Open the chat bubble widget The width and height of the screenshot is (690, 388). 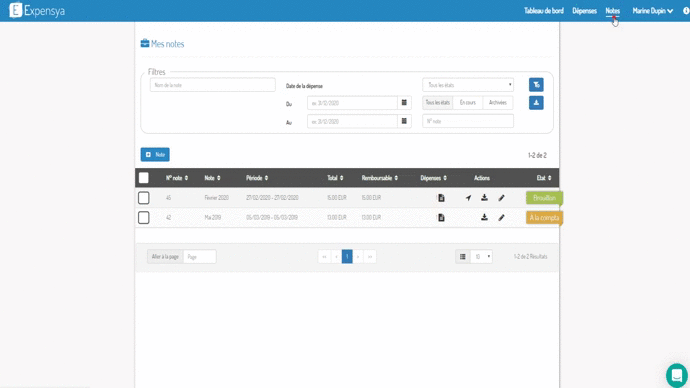676,375
